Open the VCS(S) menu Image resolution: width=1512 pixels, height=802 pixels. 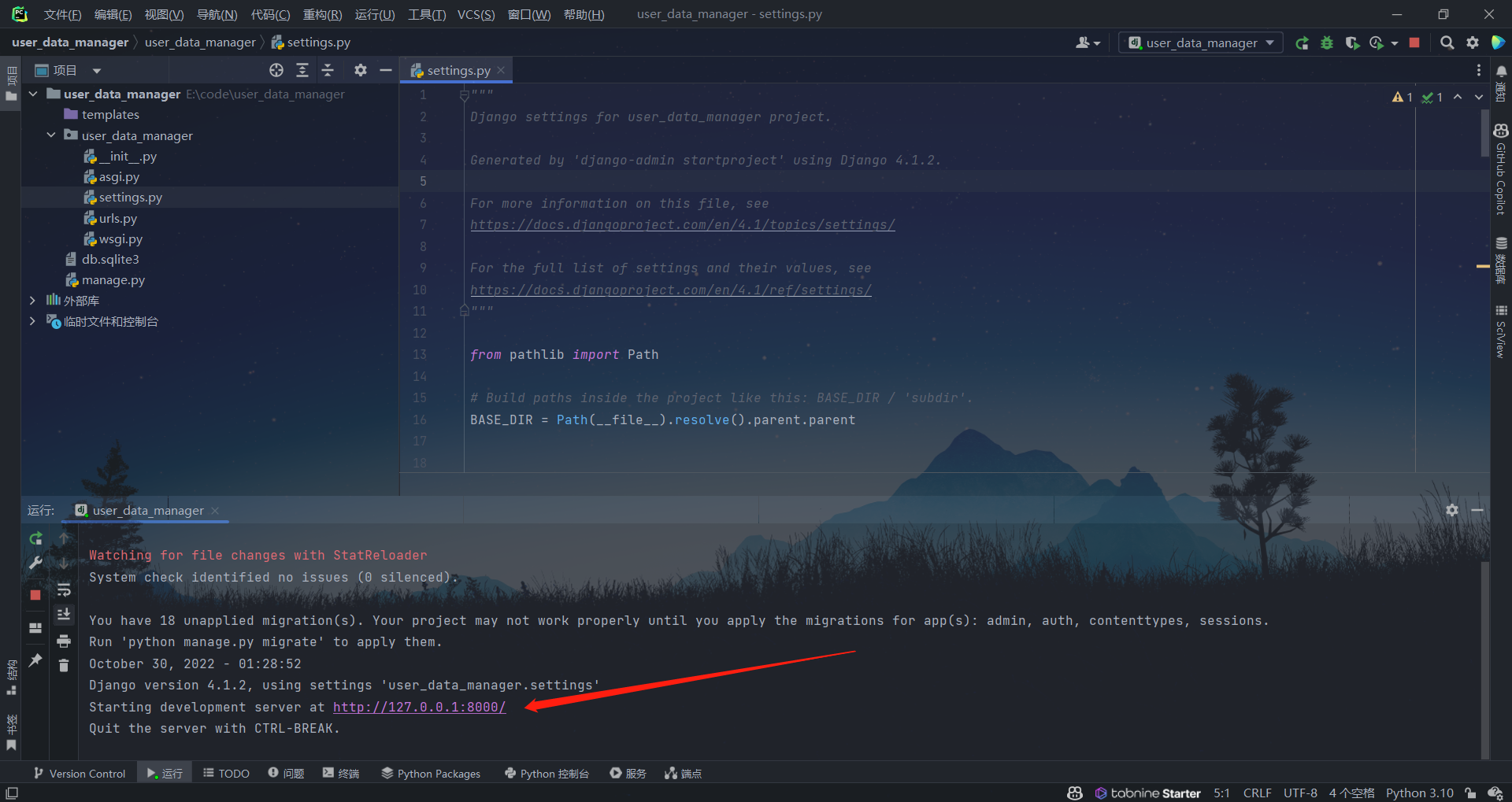pos(476,14)
